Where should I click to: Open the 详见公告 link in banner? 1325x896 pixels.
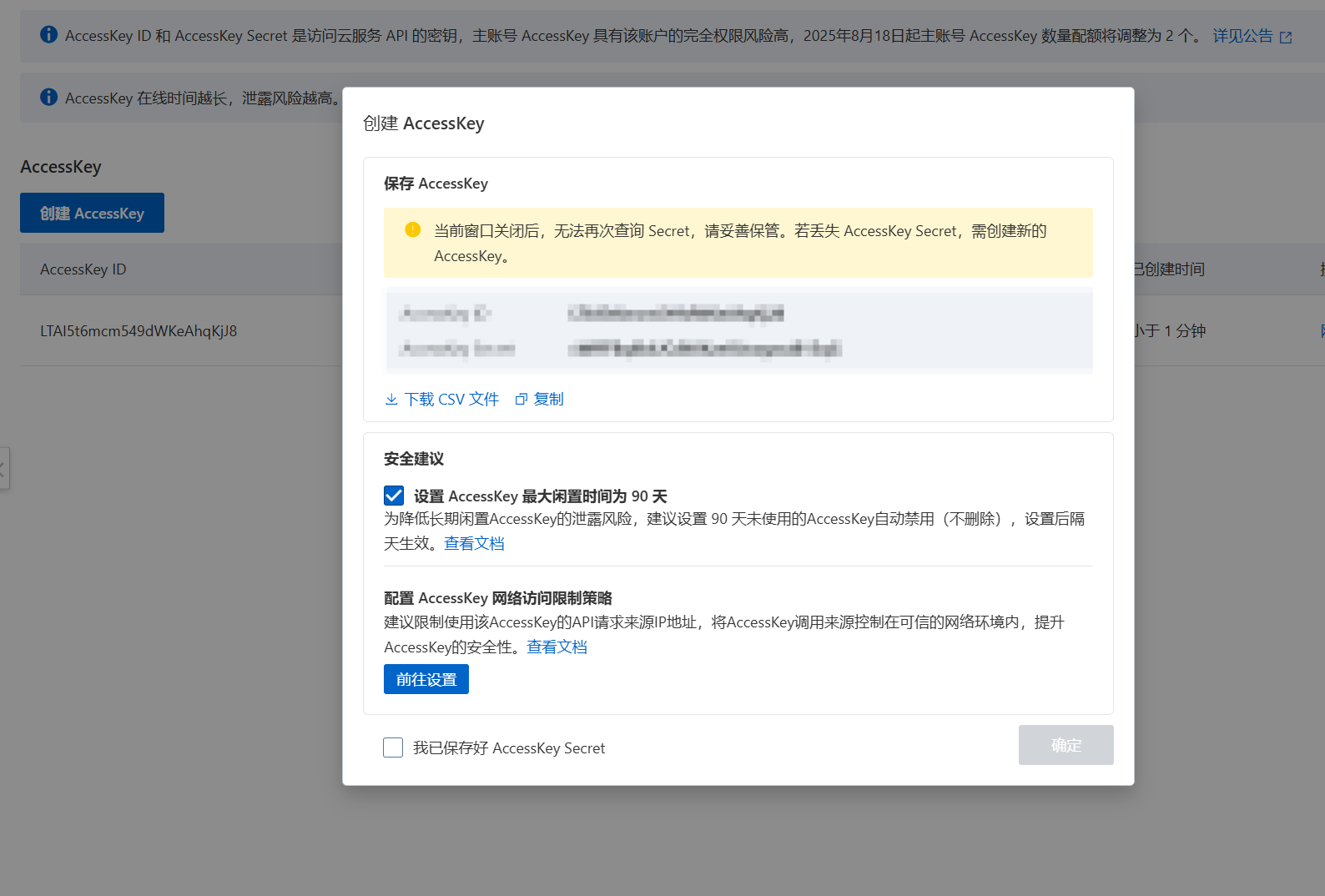tap(1243, 36)
